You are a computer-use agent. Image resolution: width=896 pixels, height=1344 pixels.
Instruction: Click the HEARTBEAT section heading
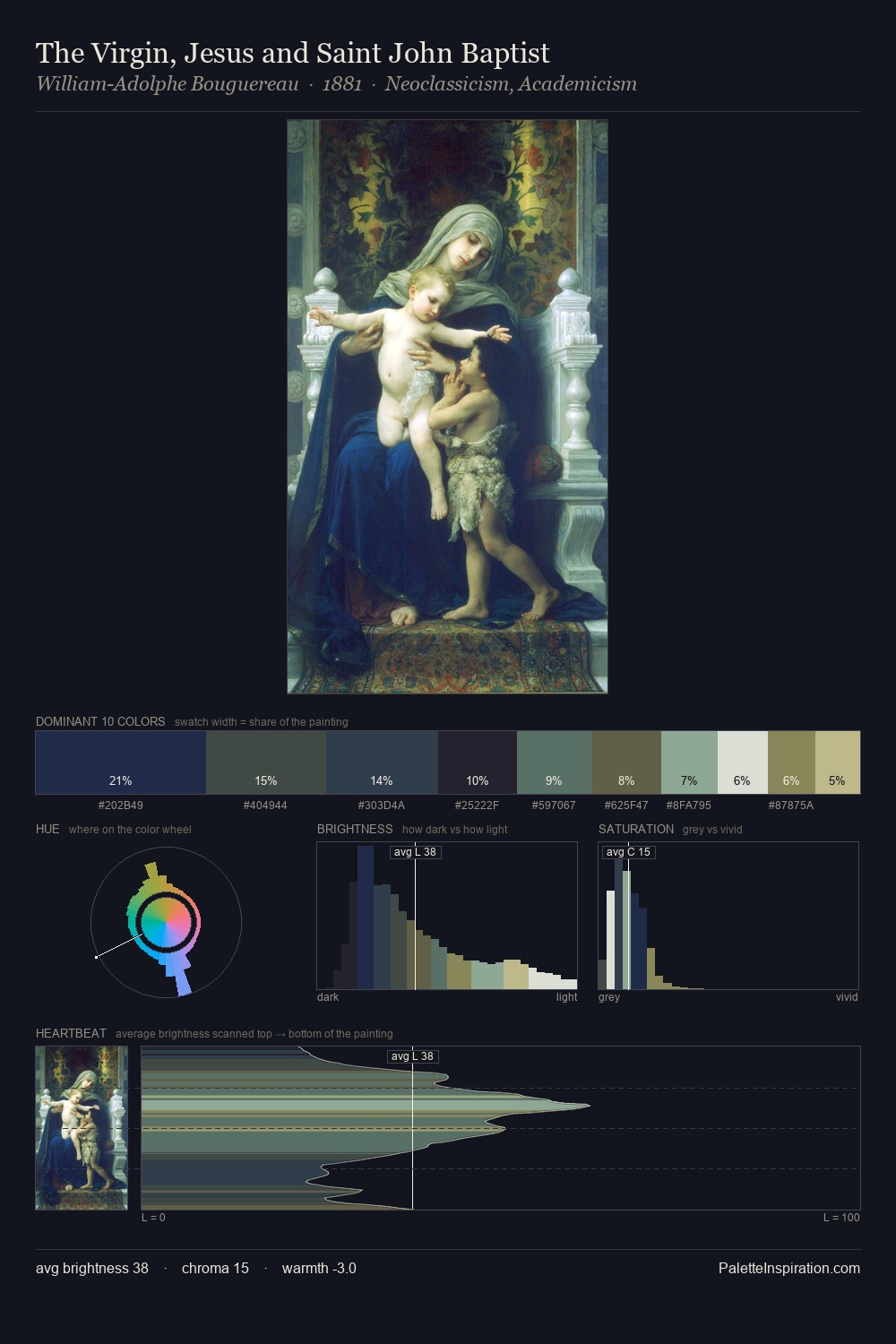click(x=71, y=1033)
